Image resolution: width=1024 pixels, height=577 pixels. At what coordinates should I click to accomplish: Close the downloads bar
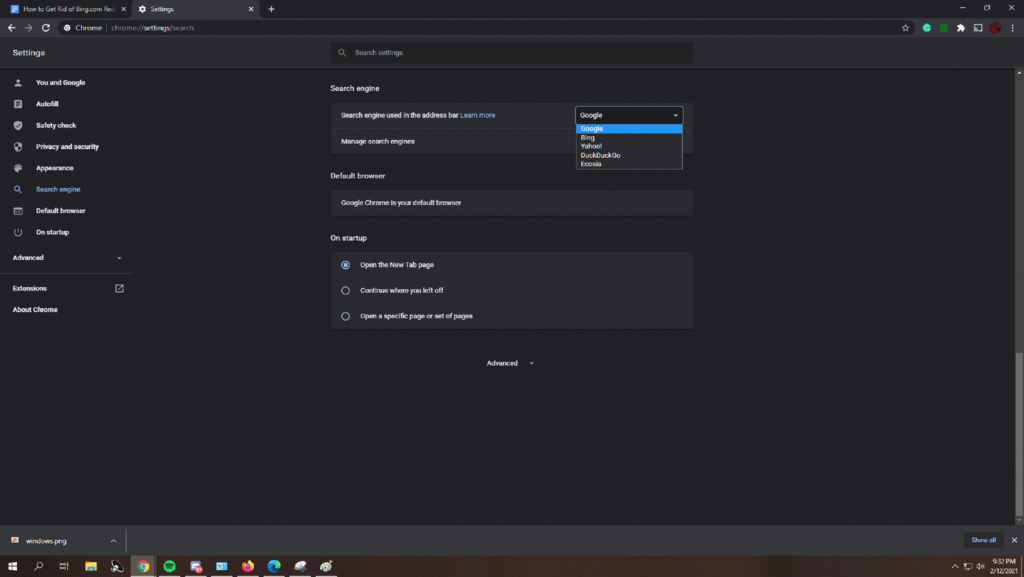tap(1014, 540)
